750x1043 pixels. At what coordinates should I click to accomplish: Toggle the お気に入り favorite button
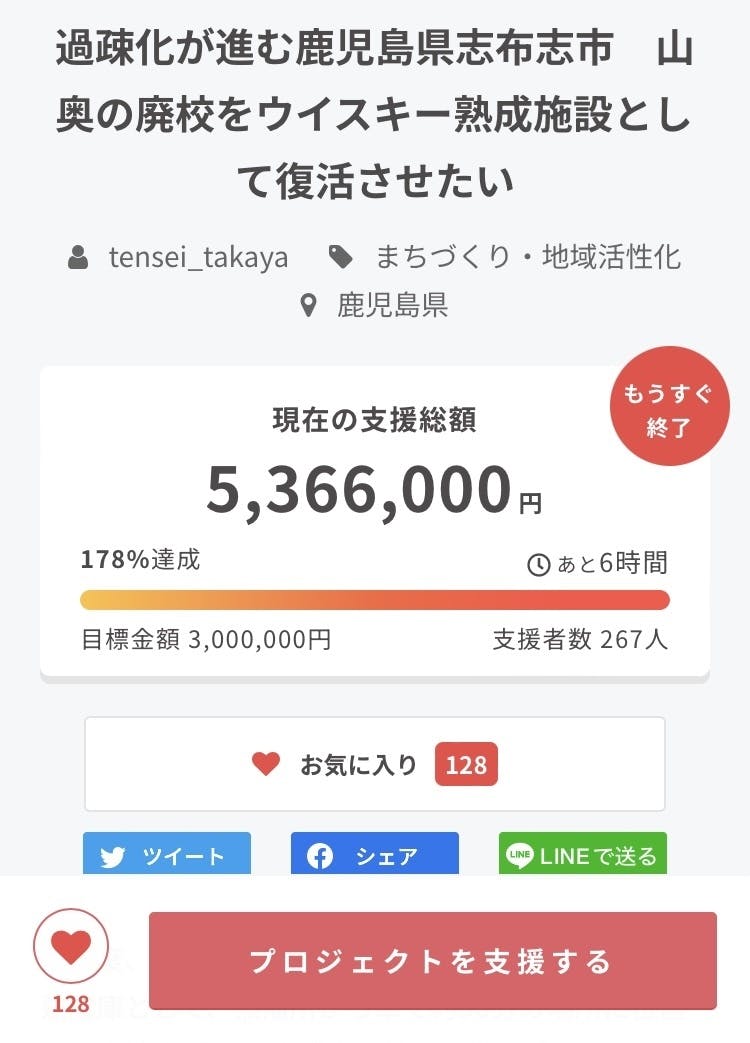[374, 765]
